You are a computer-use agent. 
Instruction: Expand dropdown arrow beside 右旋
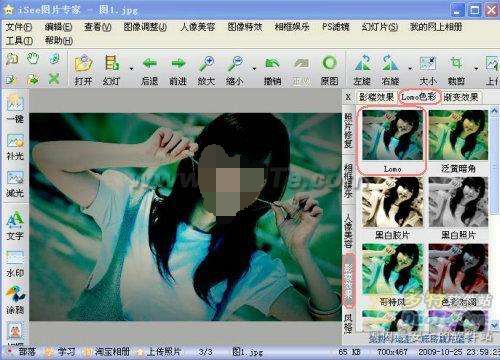coord(410,69)
